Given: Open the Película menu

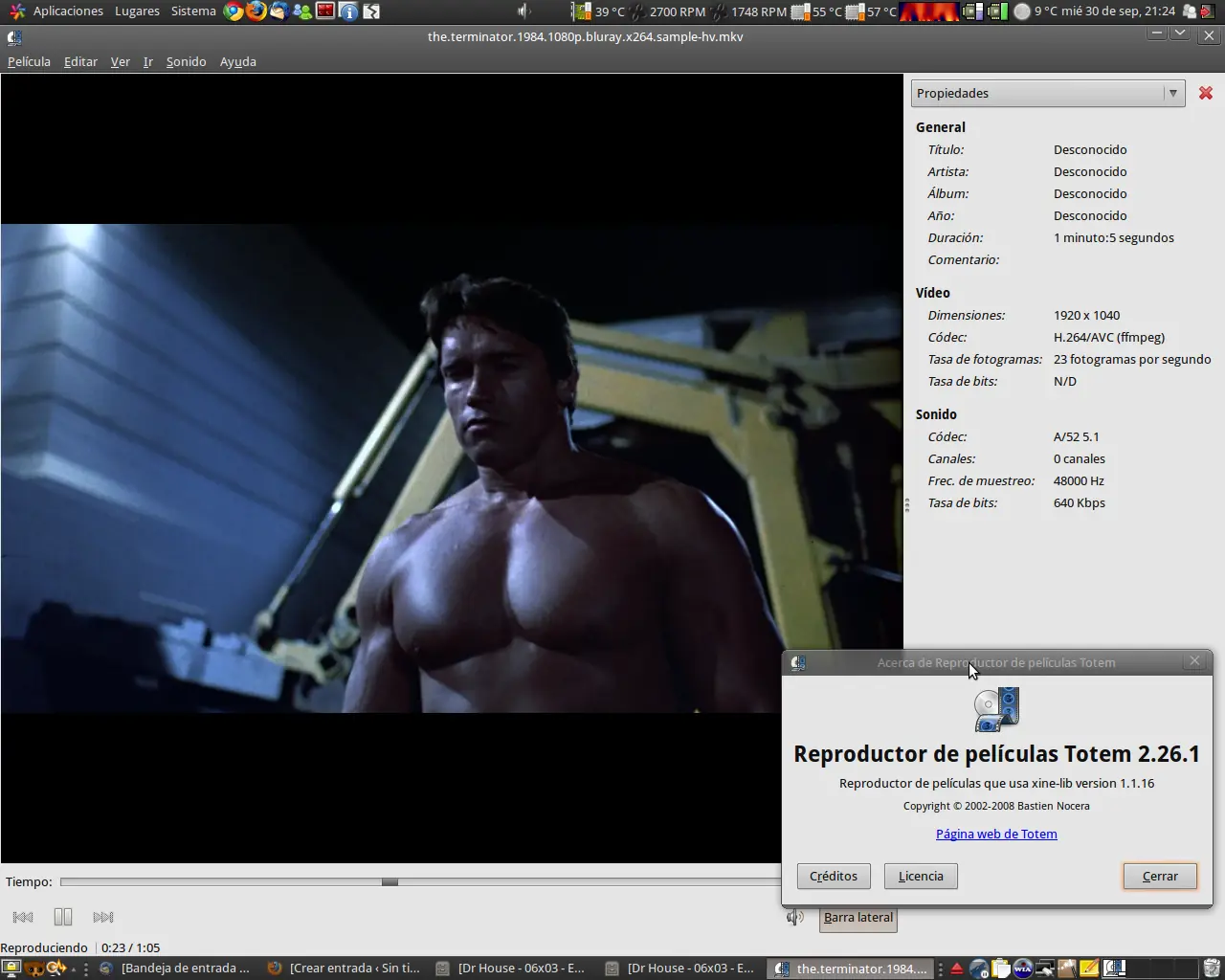Looking at the screenshot, I should tap(29, 61).
